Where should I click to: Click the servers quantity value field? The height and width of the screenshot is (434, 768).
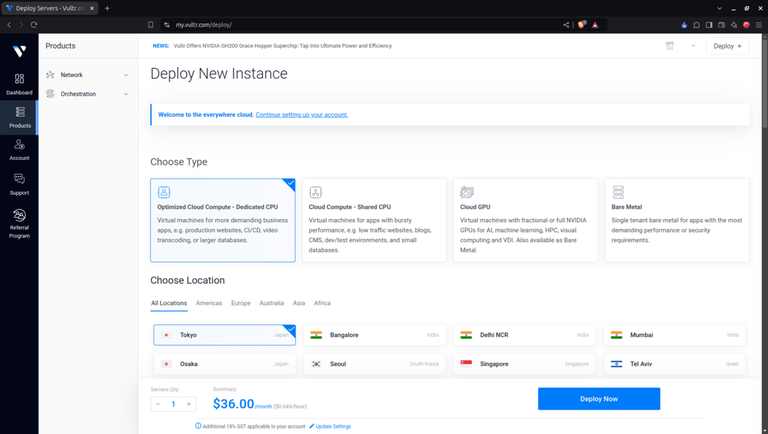pos(173,404)
